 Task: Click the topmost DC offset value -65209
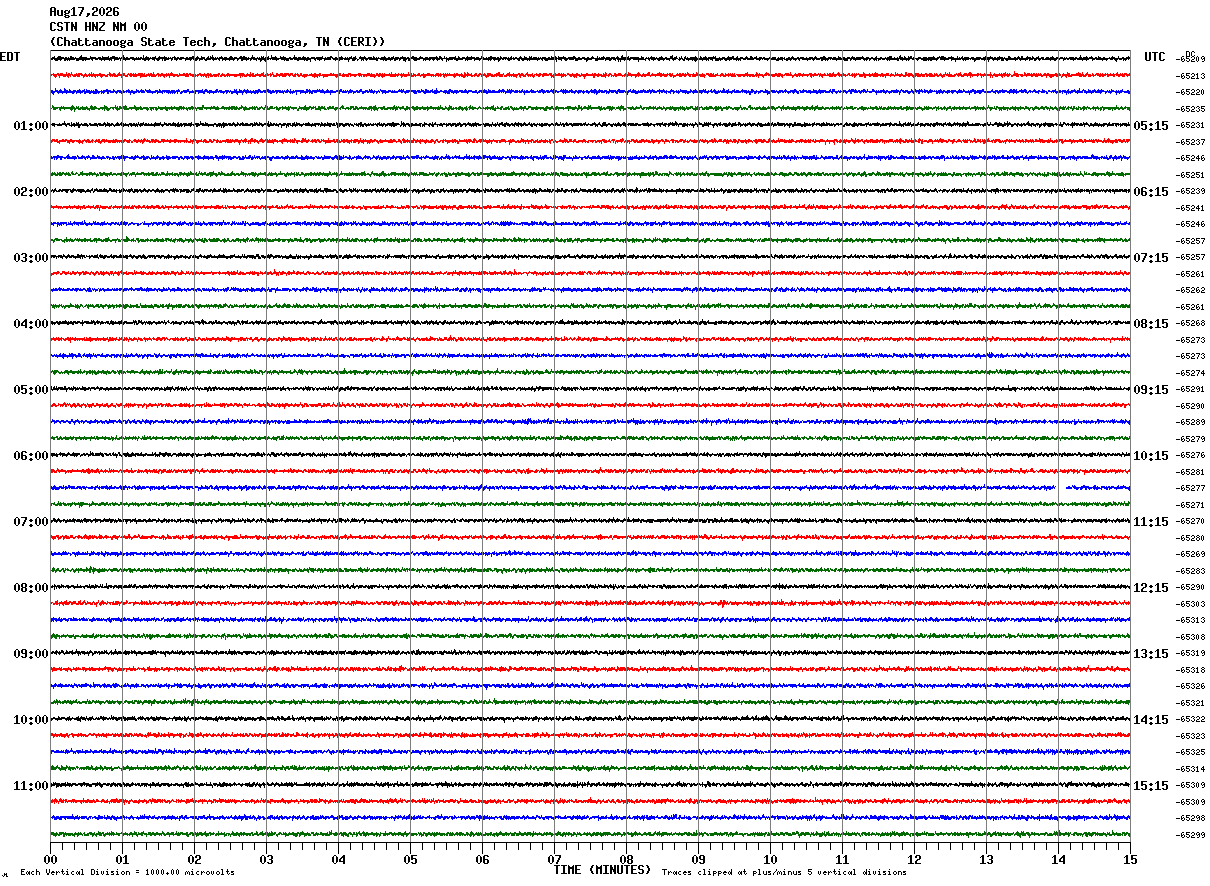pos(1191,60)
